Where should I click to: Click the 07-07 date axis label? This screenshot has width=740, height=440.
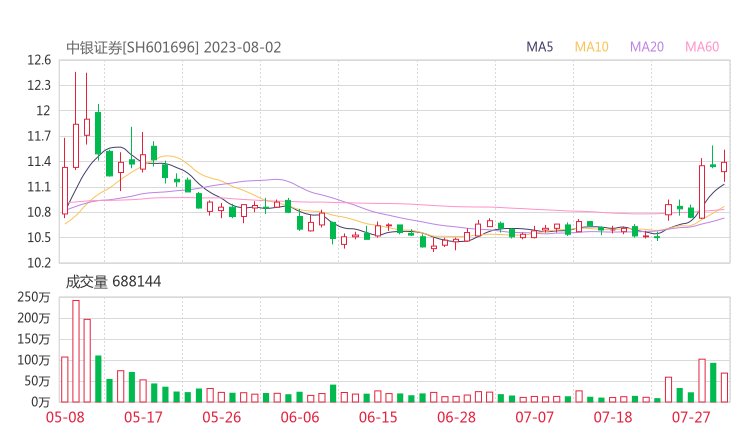pyautogui.click(x=534, y=417)
